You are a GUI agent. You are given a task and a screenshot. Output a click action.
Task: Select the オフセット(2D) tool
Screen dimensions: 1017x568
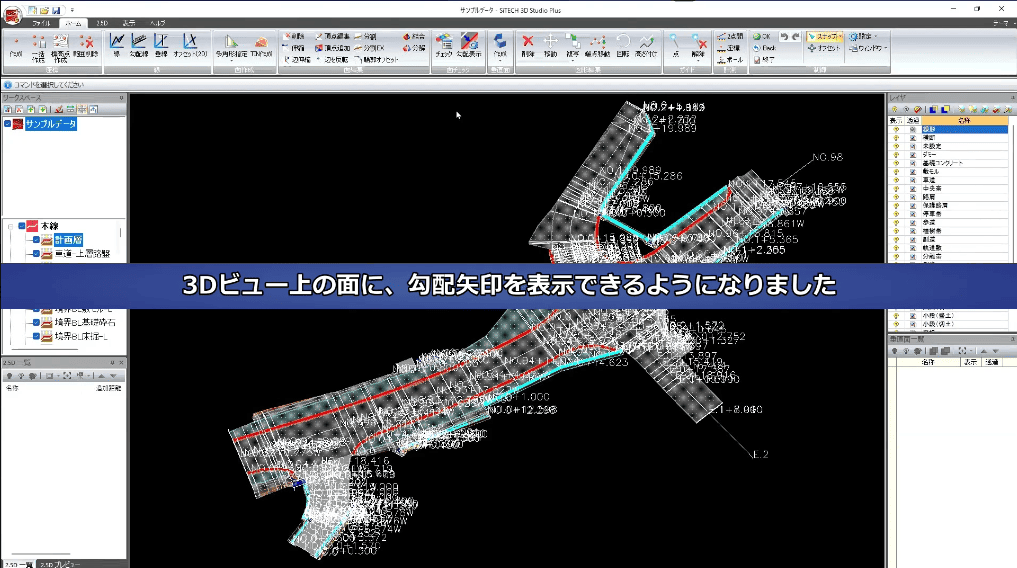(190, 45)
